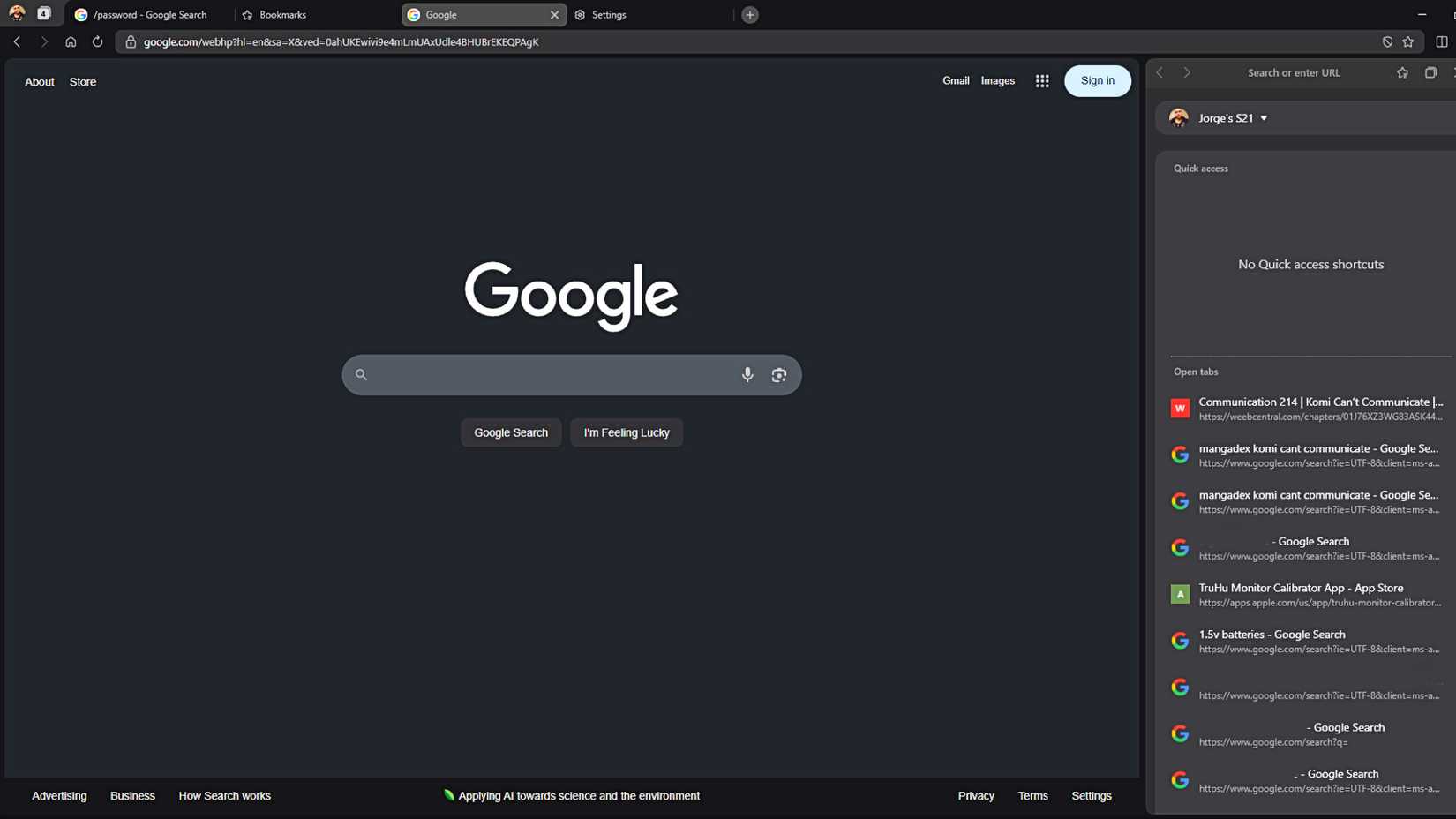Image resolution: width=1456 pixels, height=819 pixels.
Task: Click I'm Feeling Lucky button
Action: (627, 432)
